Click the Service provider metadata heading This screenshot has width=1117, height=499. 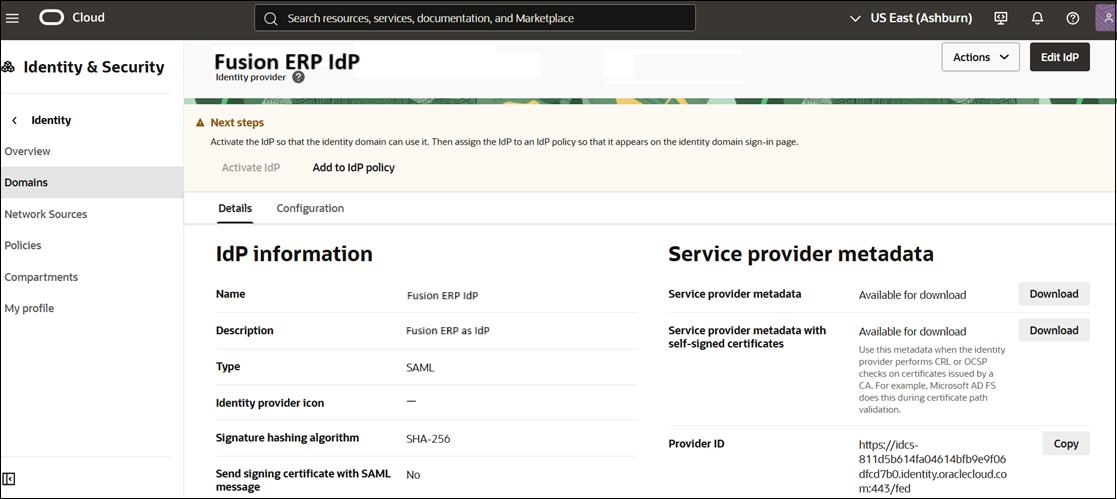click(801, 254)
